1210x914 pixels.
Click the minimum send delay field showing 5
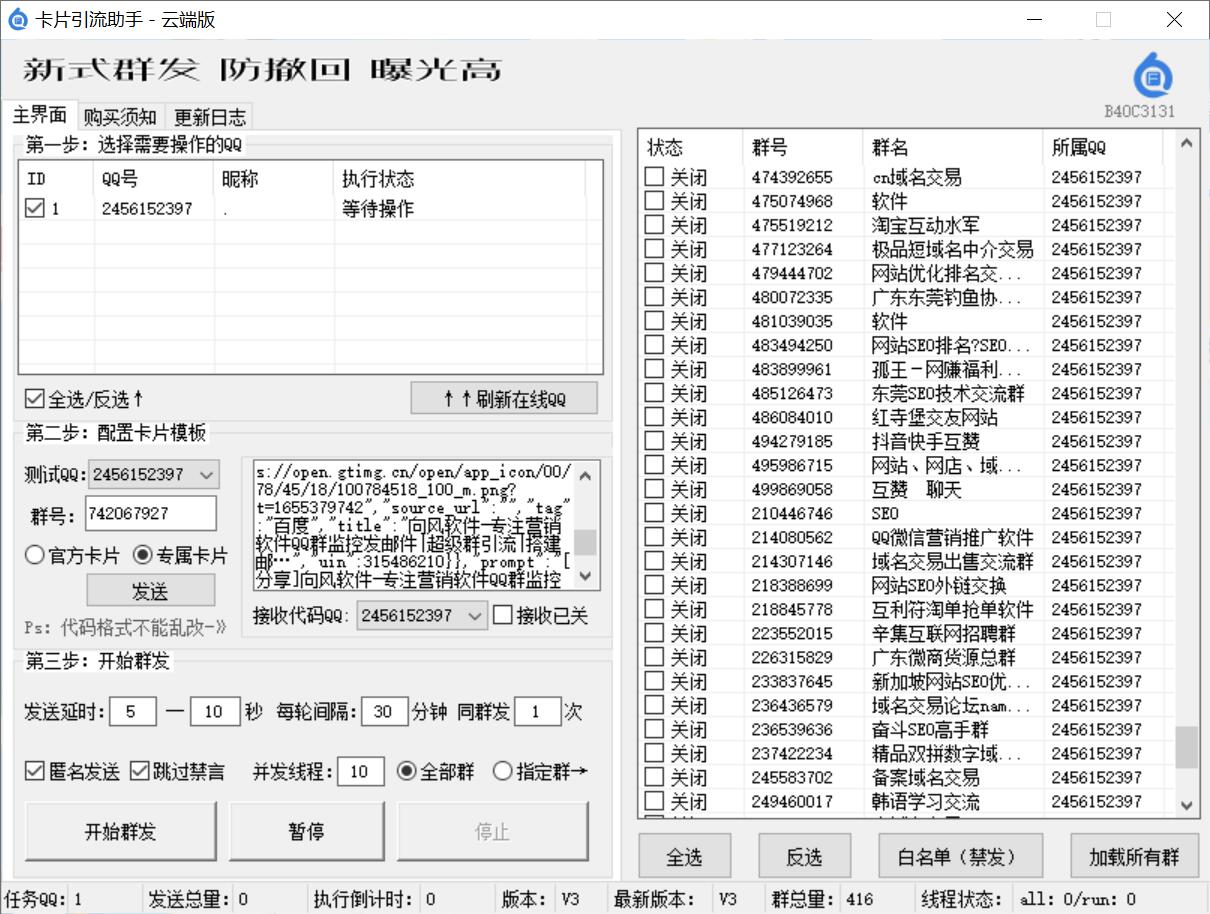pyautogui.click(x=133, y=712)
